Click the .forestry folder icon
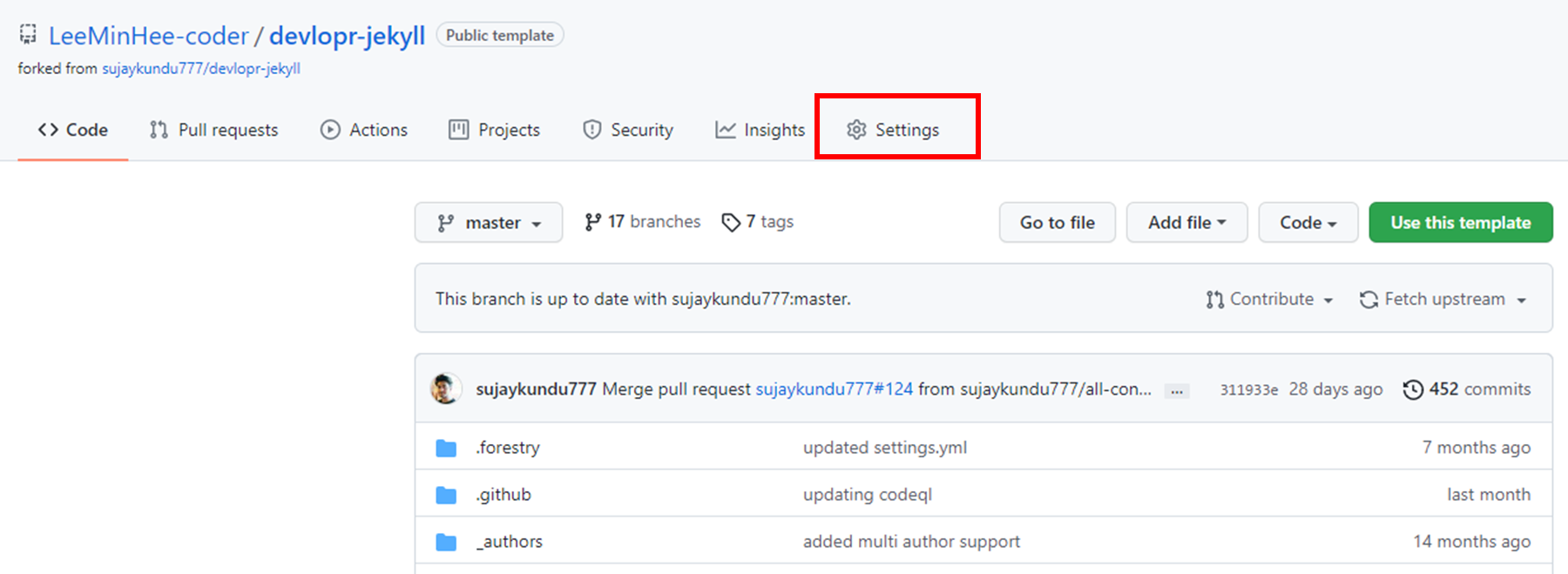 pyautogui.click(x=446, y=449)
